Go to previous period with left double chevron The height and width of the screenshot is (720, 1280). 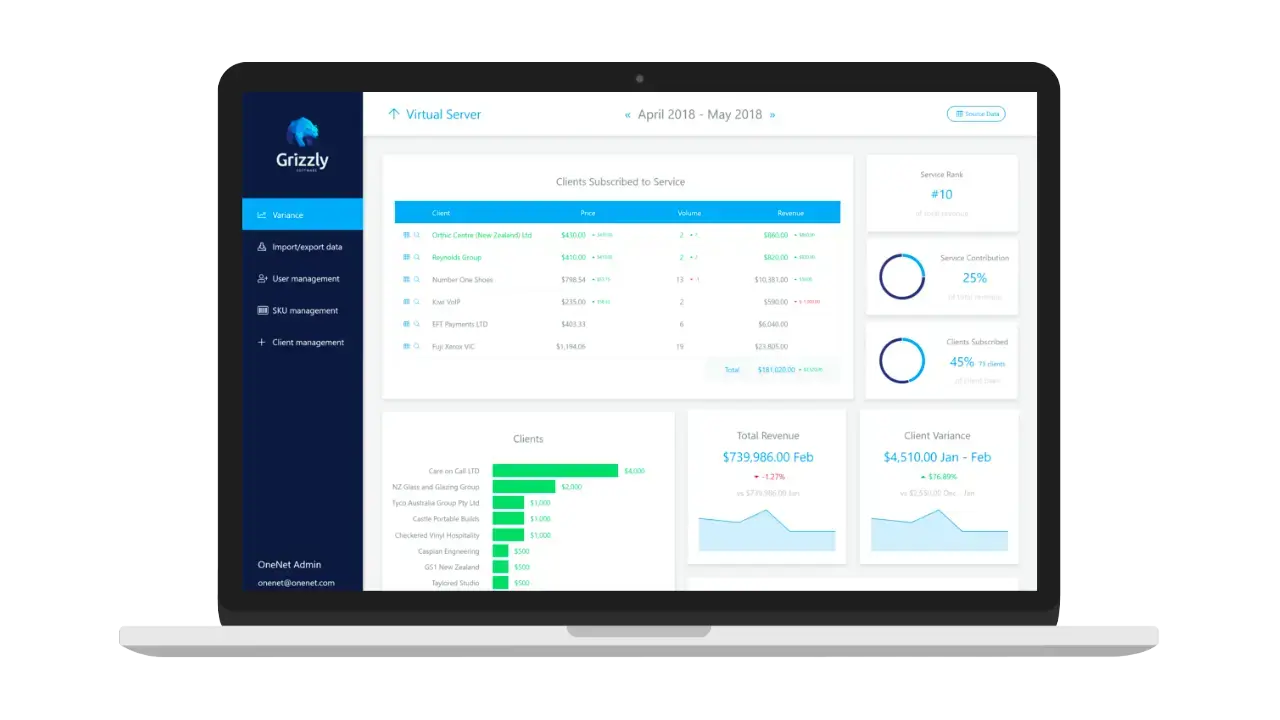point(627,115)
